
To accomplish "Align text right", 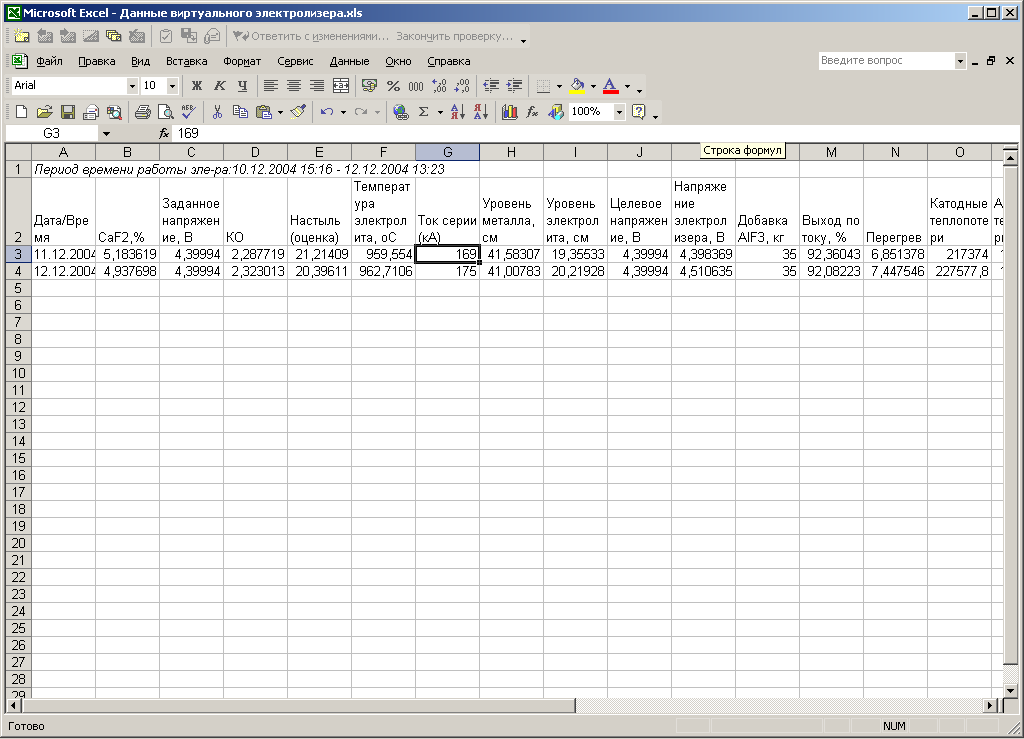I will [x=317, y=86].
